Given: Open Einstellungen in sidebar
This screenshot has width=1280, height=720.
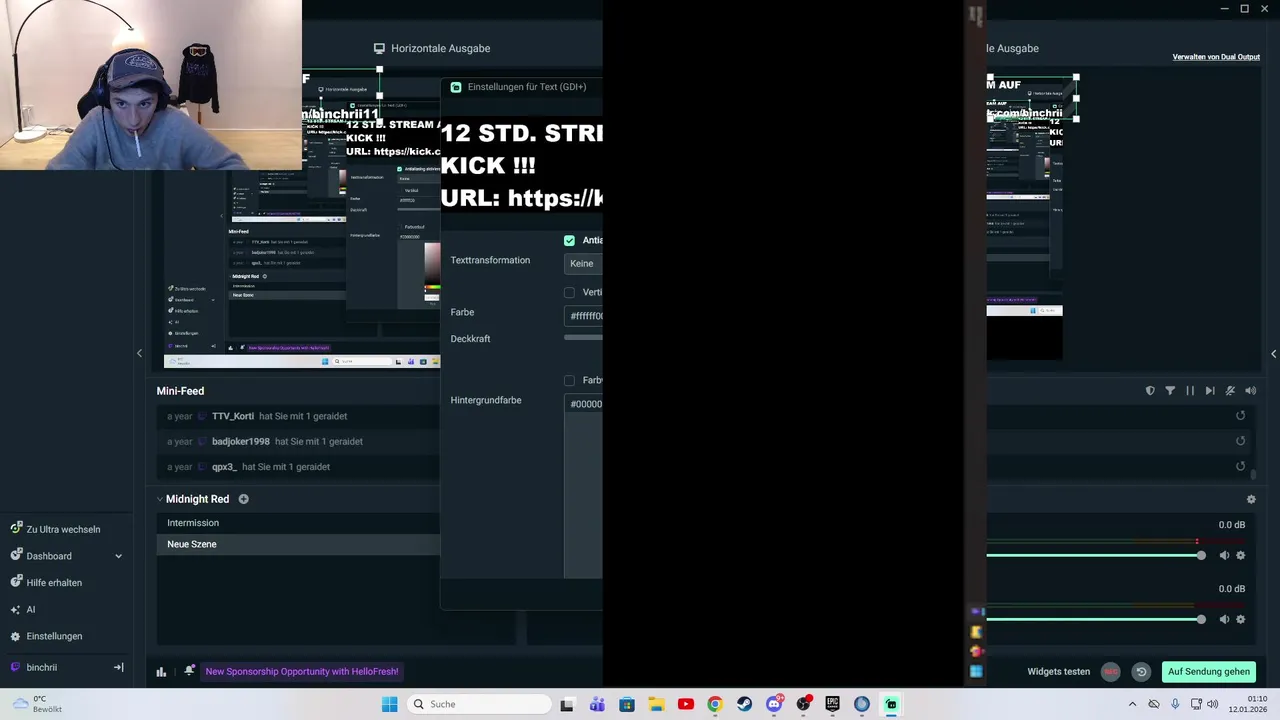Looking at the screenshot, I should coord(54,636).
